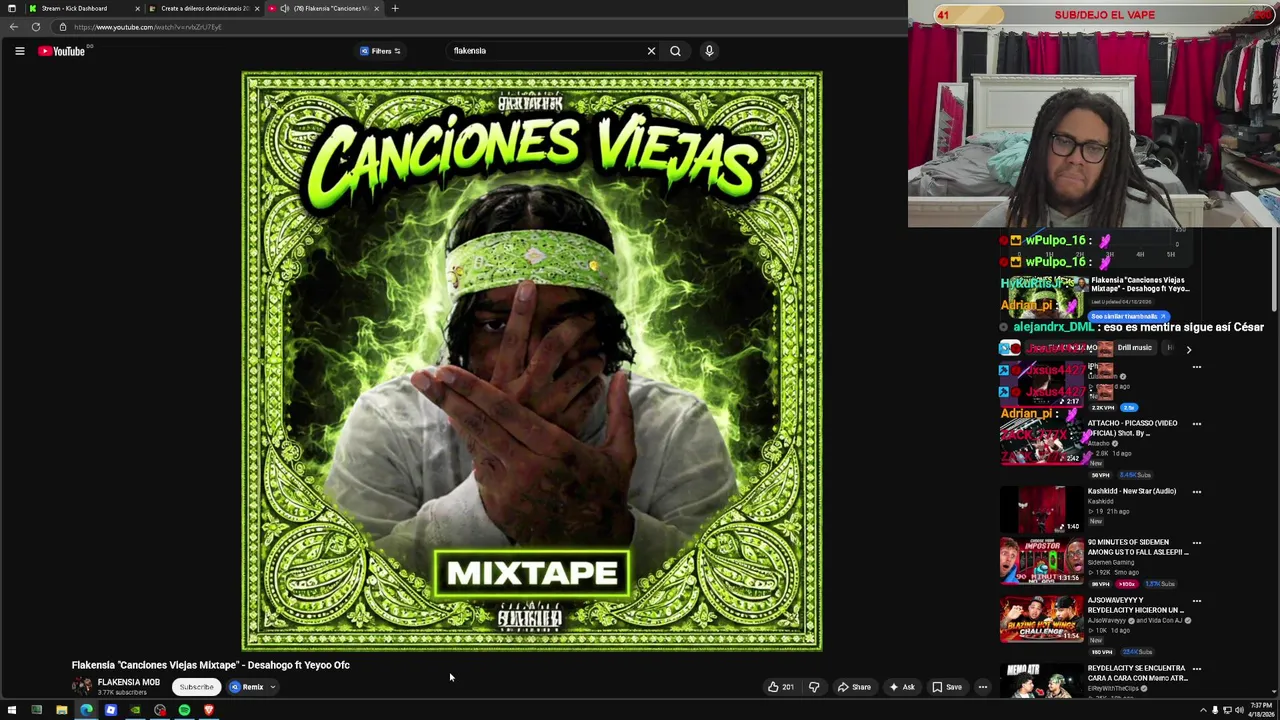
Task: Click the address bar URL
Action: click(x=148, y=27)
